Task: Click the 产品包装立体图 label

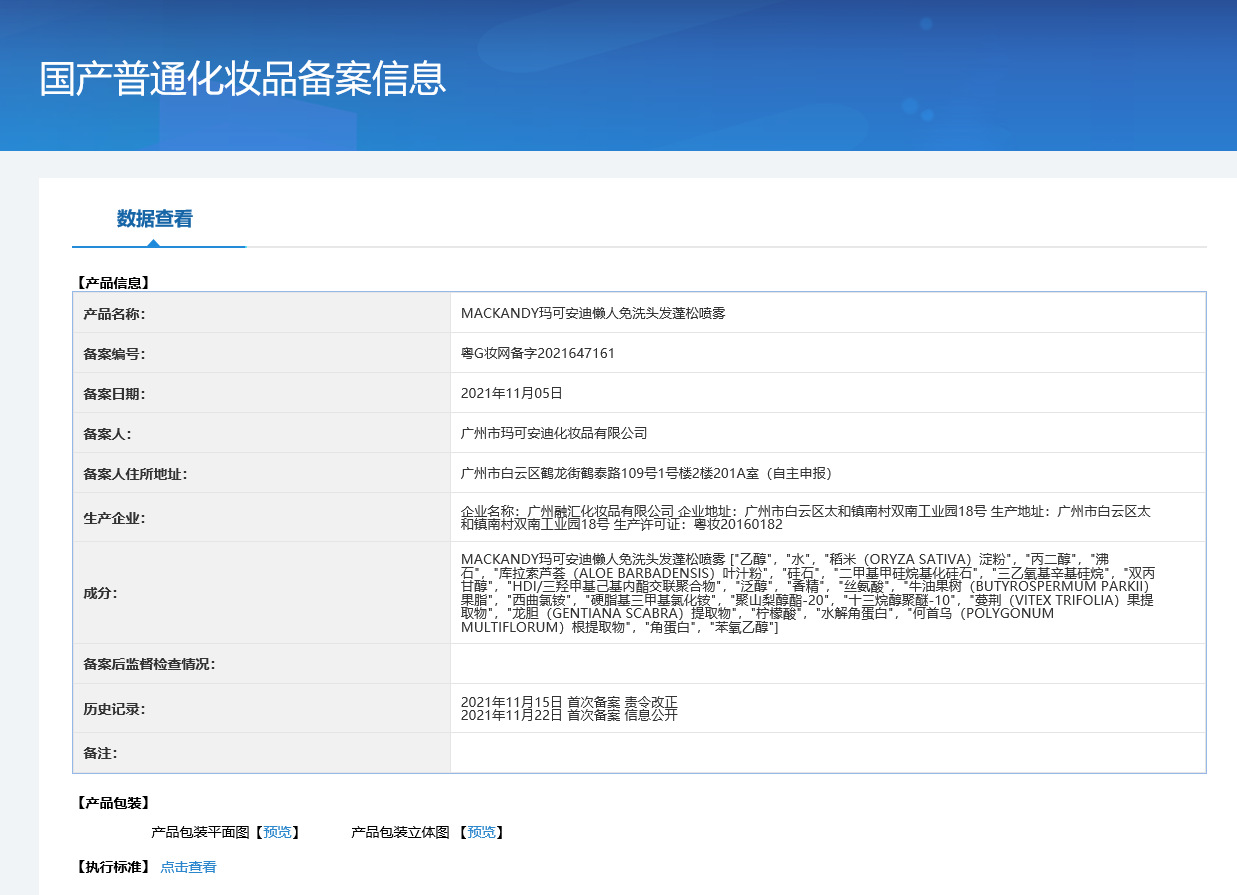Action: [x=401, y=832]
